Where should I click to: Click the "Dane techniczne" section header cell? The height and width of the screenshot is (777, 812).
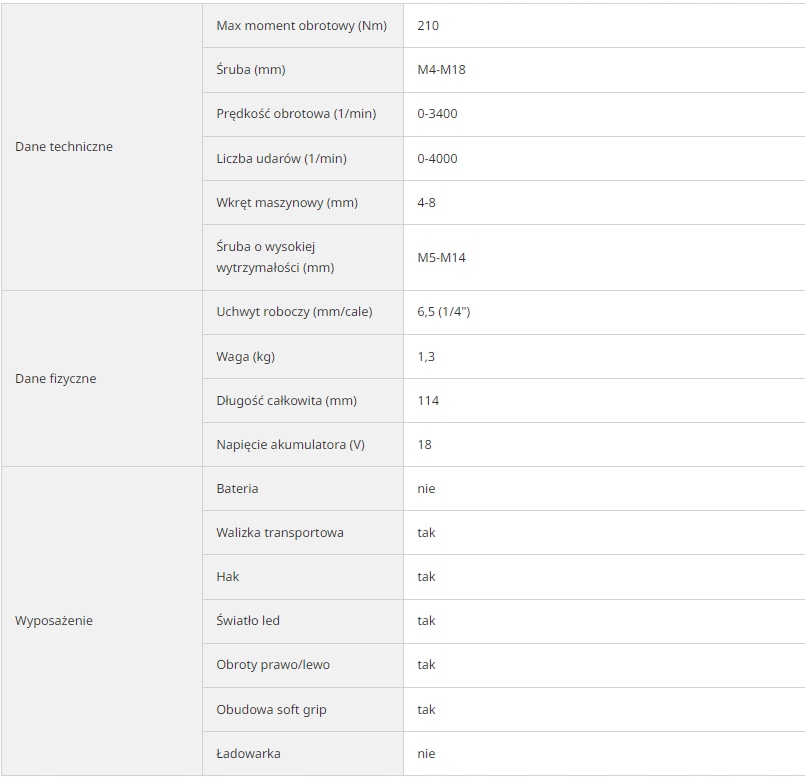(x=64, y=147)
